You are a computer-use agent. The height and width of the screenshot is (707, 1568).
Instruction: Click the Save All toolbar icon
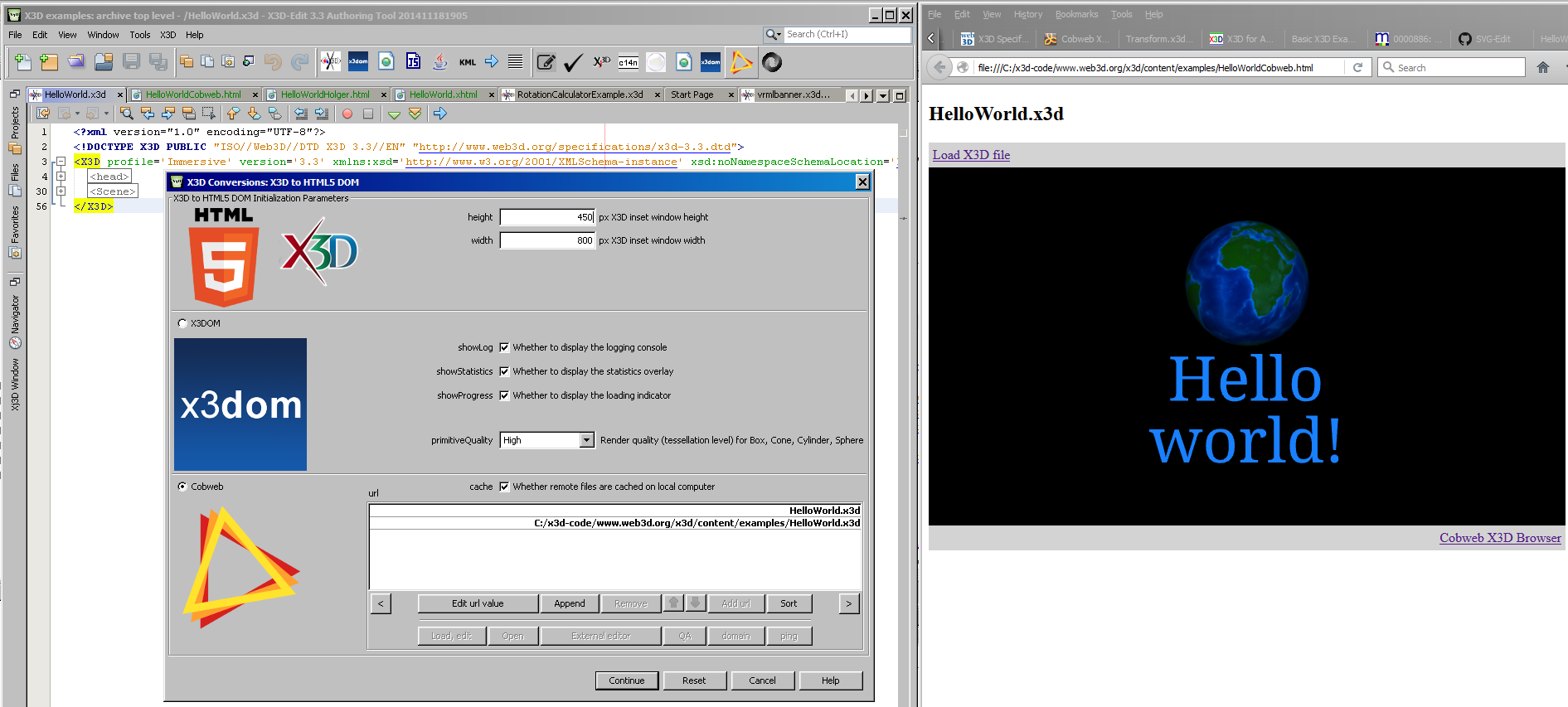pos(158,61)
